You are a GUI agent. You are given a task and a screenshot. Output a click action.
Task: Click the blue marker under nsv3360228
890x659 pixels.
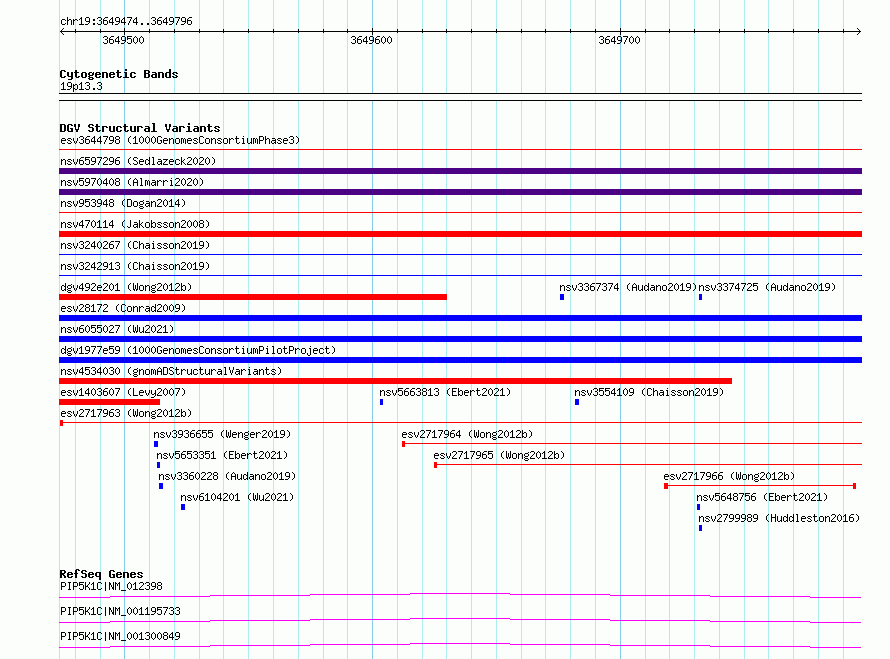coord(161,486)
